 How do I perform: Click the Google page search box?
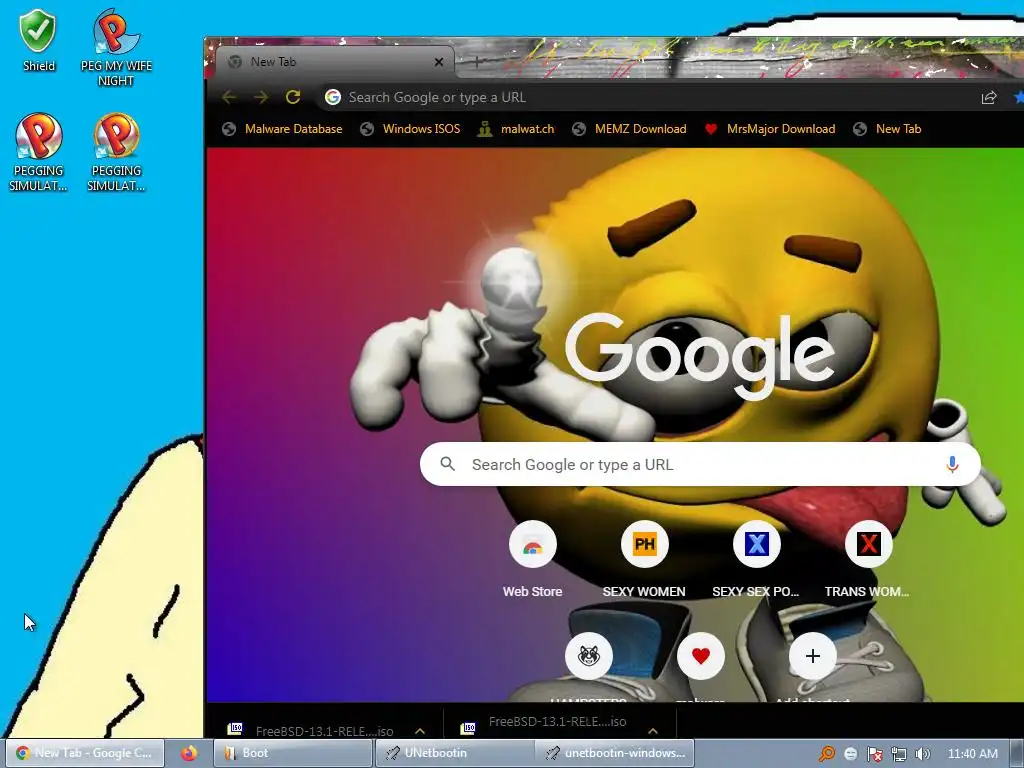[x=700, y=464]
